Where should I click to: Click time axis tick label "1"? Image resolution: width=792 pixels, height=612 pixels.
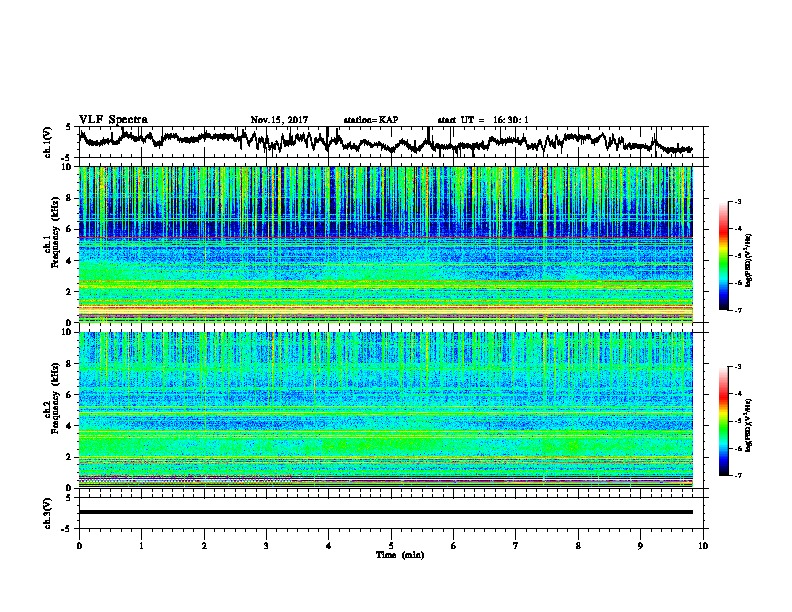pos(141,546)
